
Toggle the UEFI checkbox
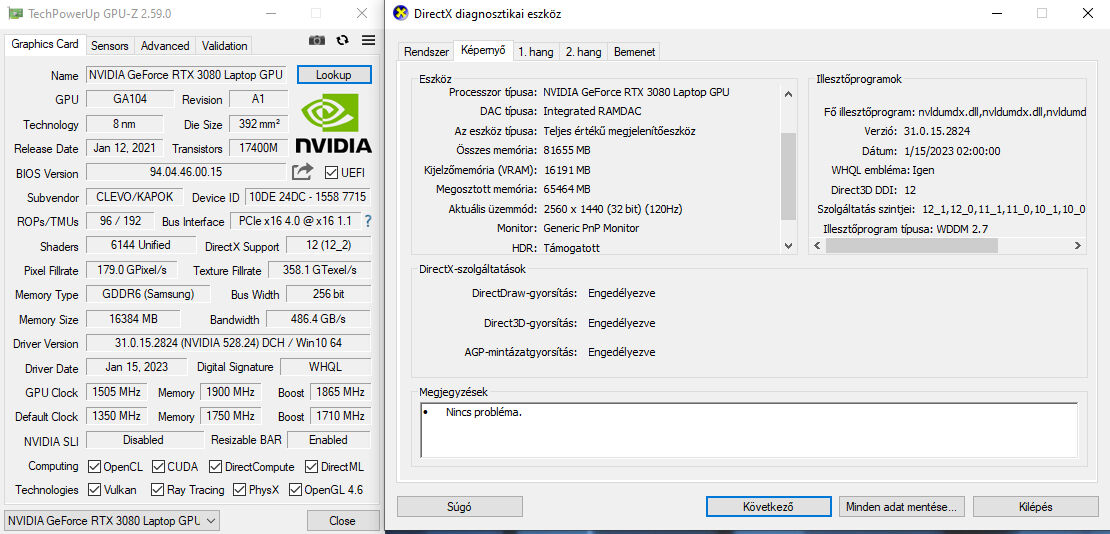(331, 172)
